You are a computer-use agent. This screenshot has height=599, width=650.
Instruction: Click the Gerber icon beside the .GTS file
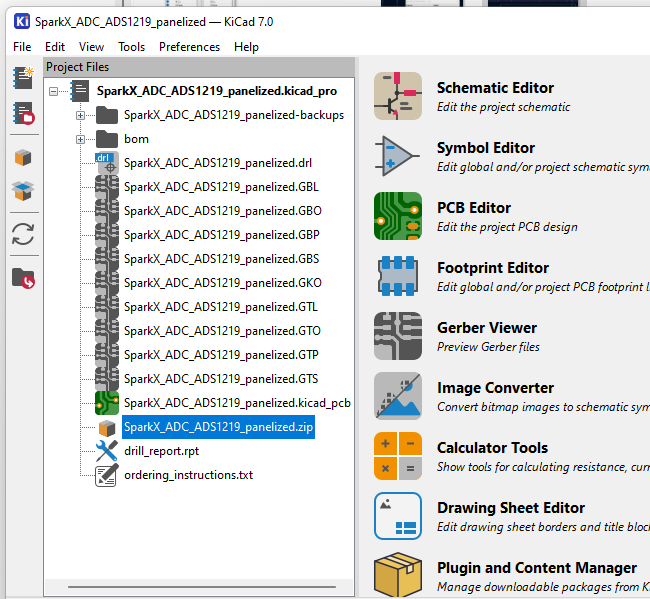(107, 379)
